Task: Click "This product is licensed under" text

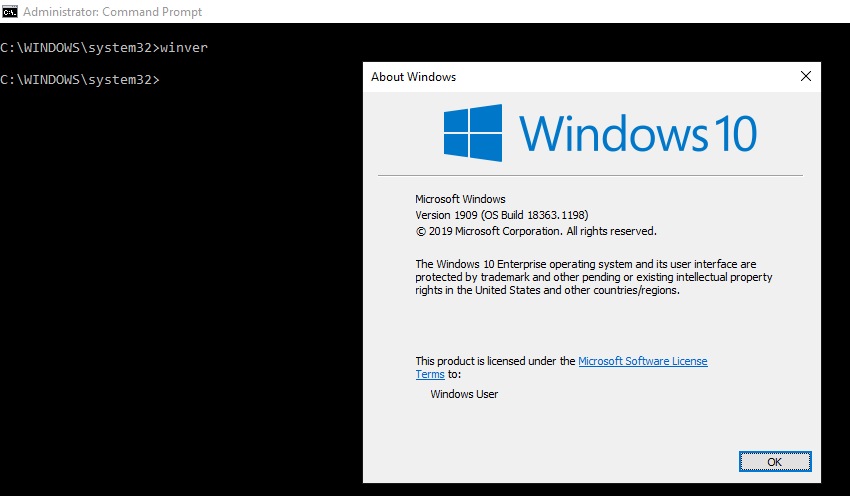Action: (x=495, y=361)
